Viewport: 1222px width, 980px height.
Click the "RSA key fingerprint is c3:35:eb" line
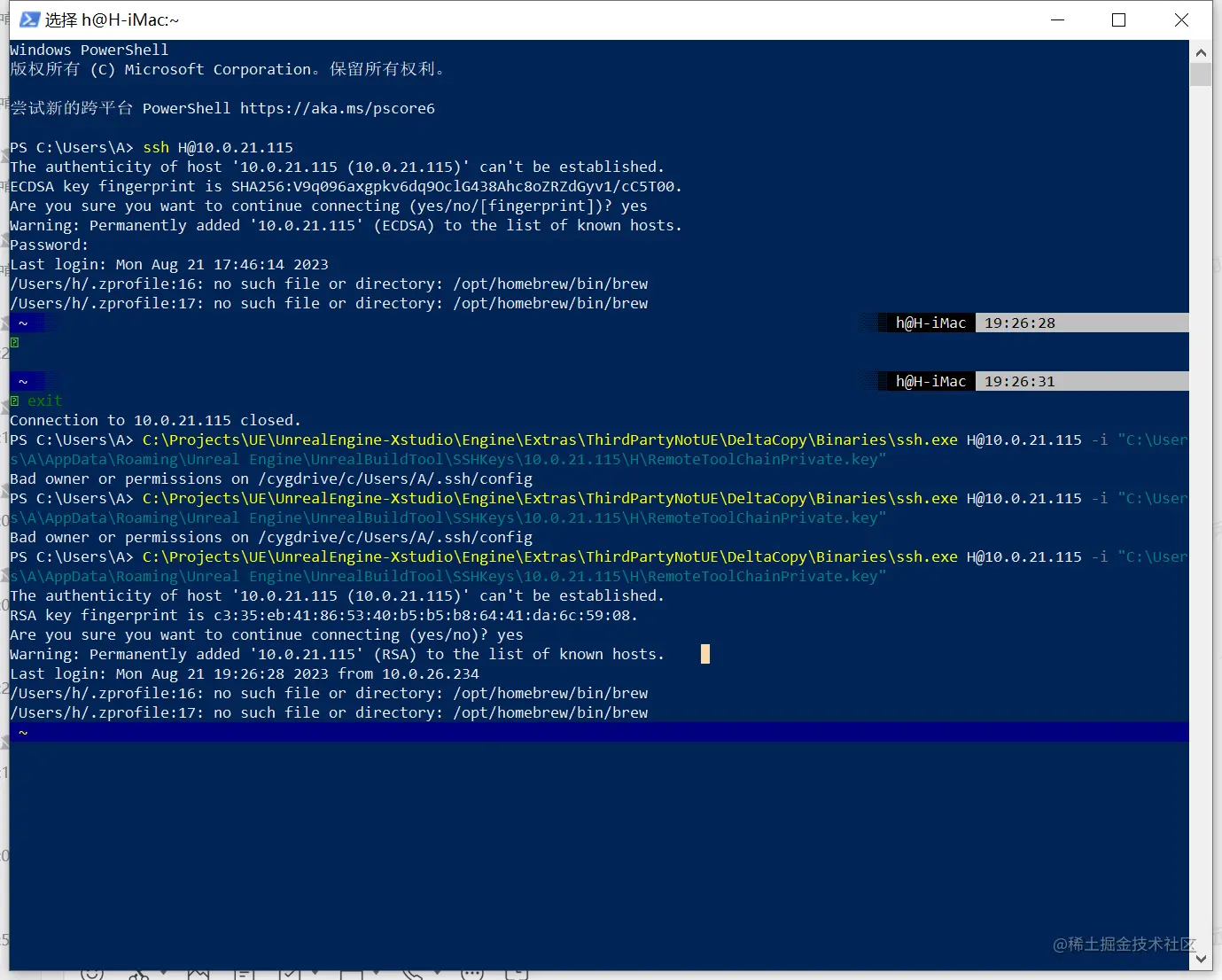(323, 615)
